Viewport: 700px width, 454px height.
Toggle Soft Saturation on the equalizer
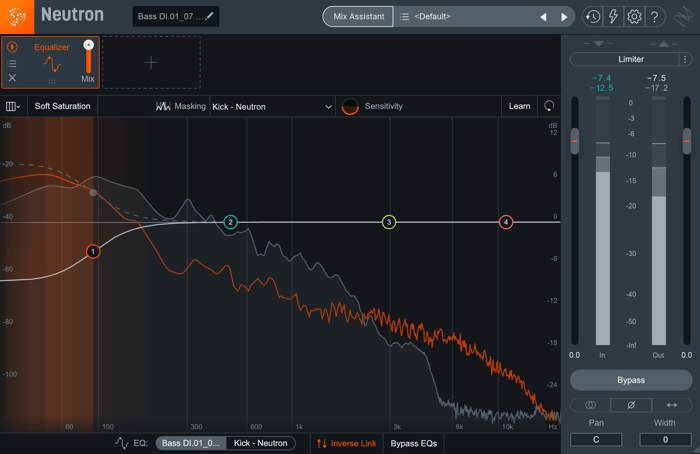(62, 106)
